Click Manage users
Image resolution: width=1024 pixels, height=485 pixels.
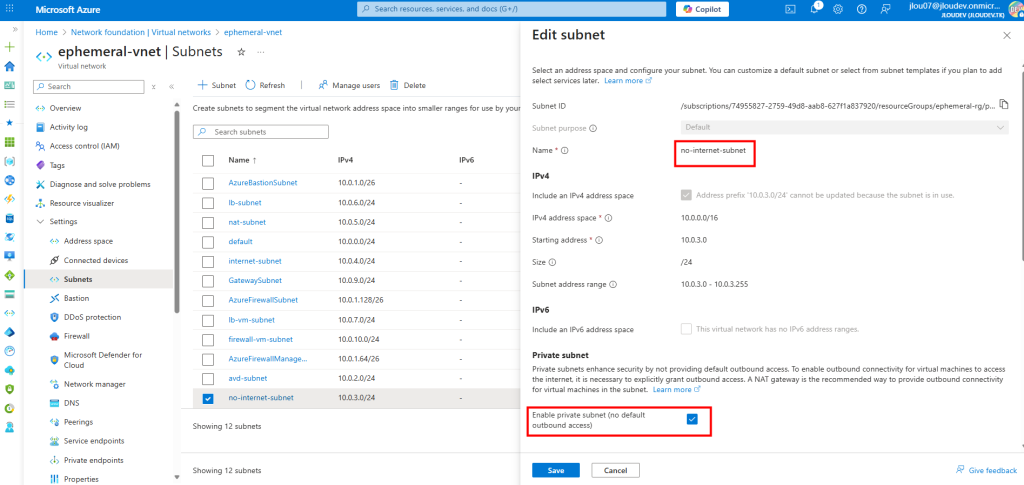(x=349, y=85)
